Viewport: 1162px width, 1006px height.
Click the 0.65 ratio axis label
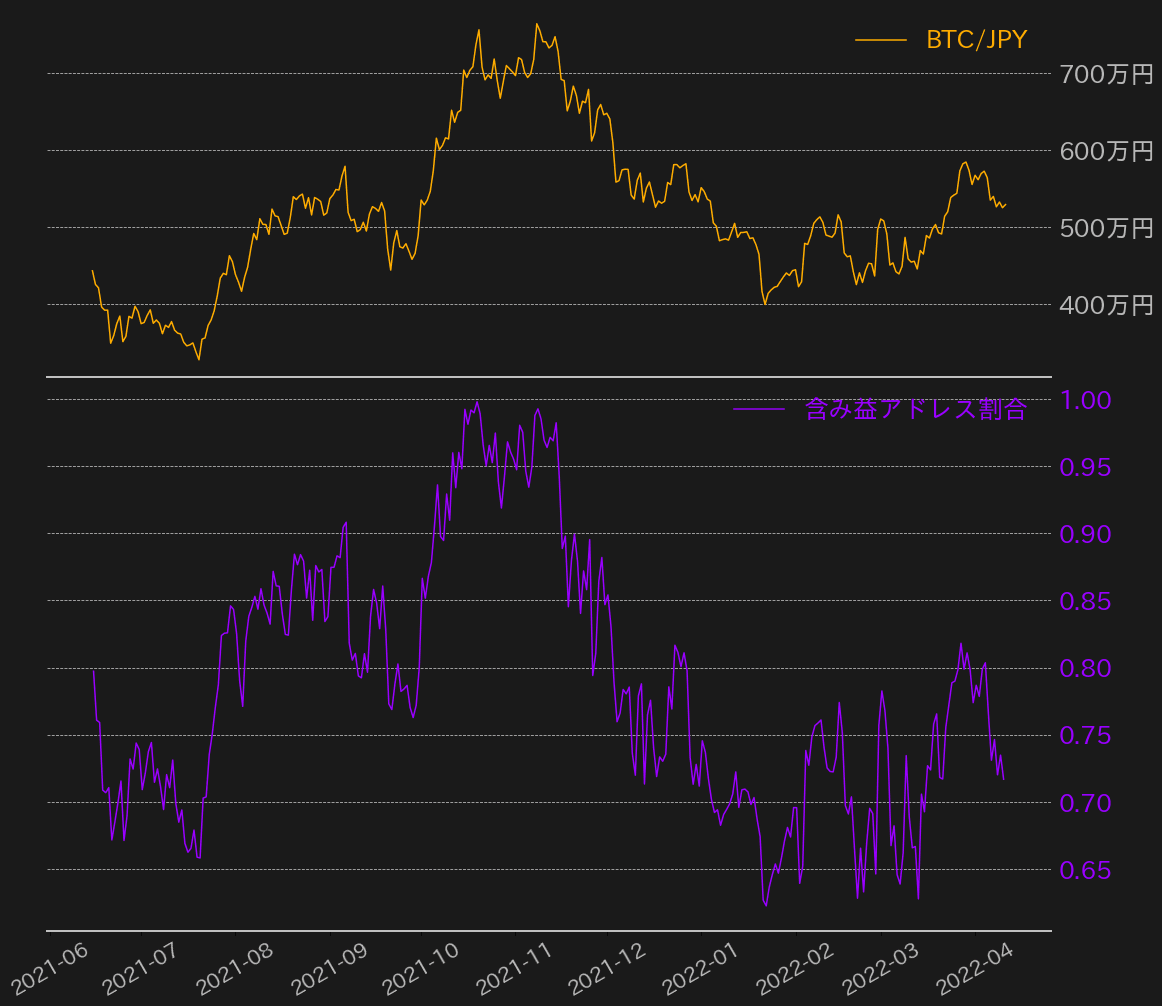pyautogui.click(x=1085, y=871)
